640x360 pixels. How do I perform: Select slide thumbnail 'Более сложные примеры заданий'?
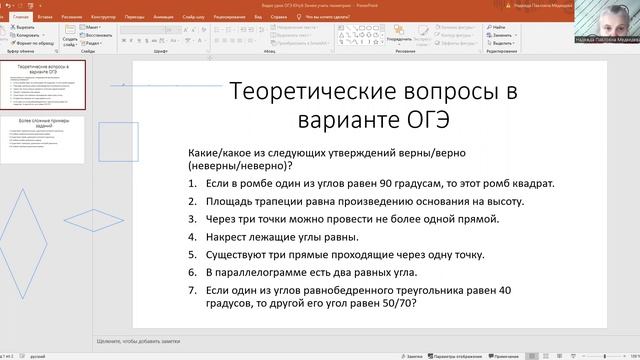pyautogui.click(x=43, y=140)
